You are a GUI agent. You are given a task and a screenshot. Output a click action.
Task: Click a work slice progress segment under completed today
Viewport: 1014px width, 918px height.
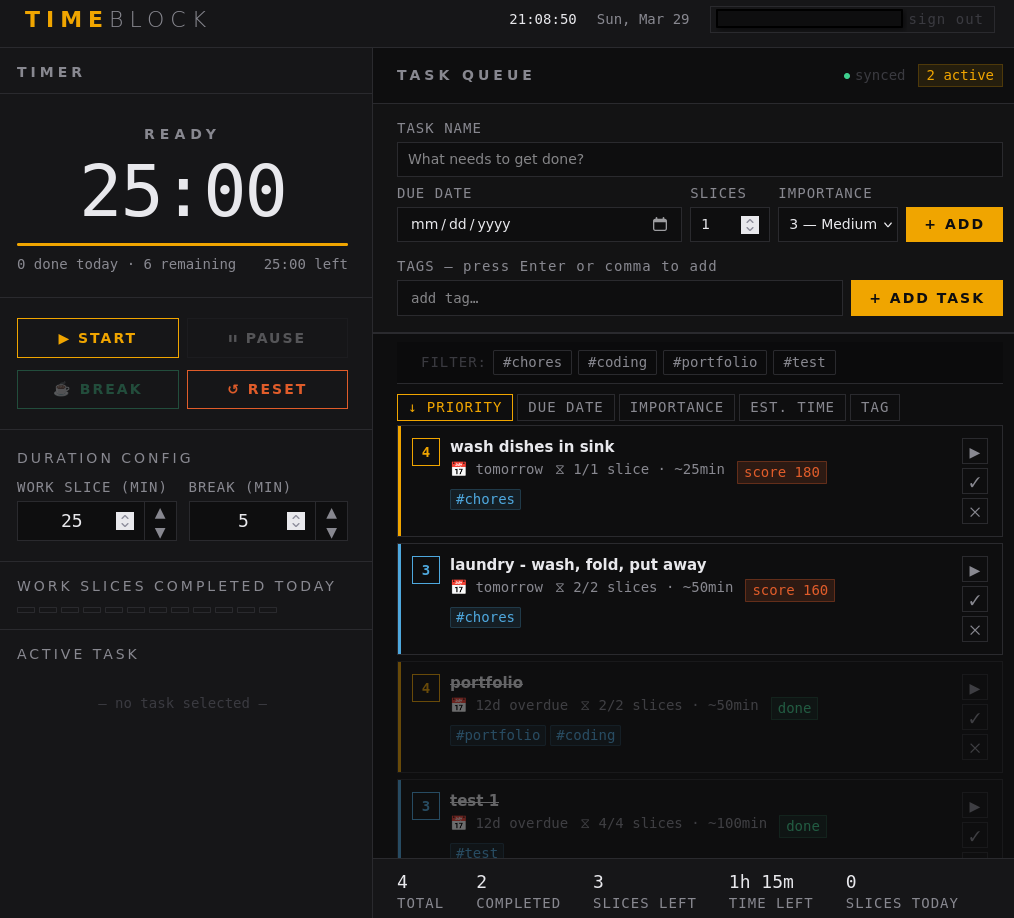coord(26,609)
